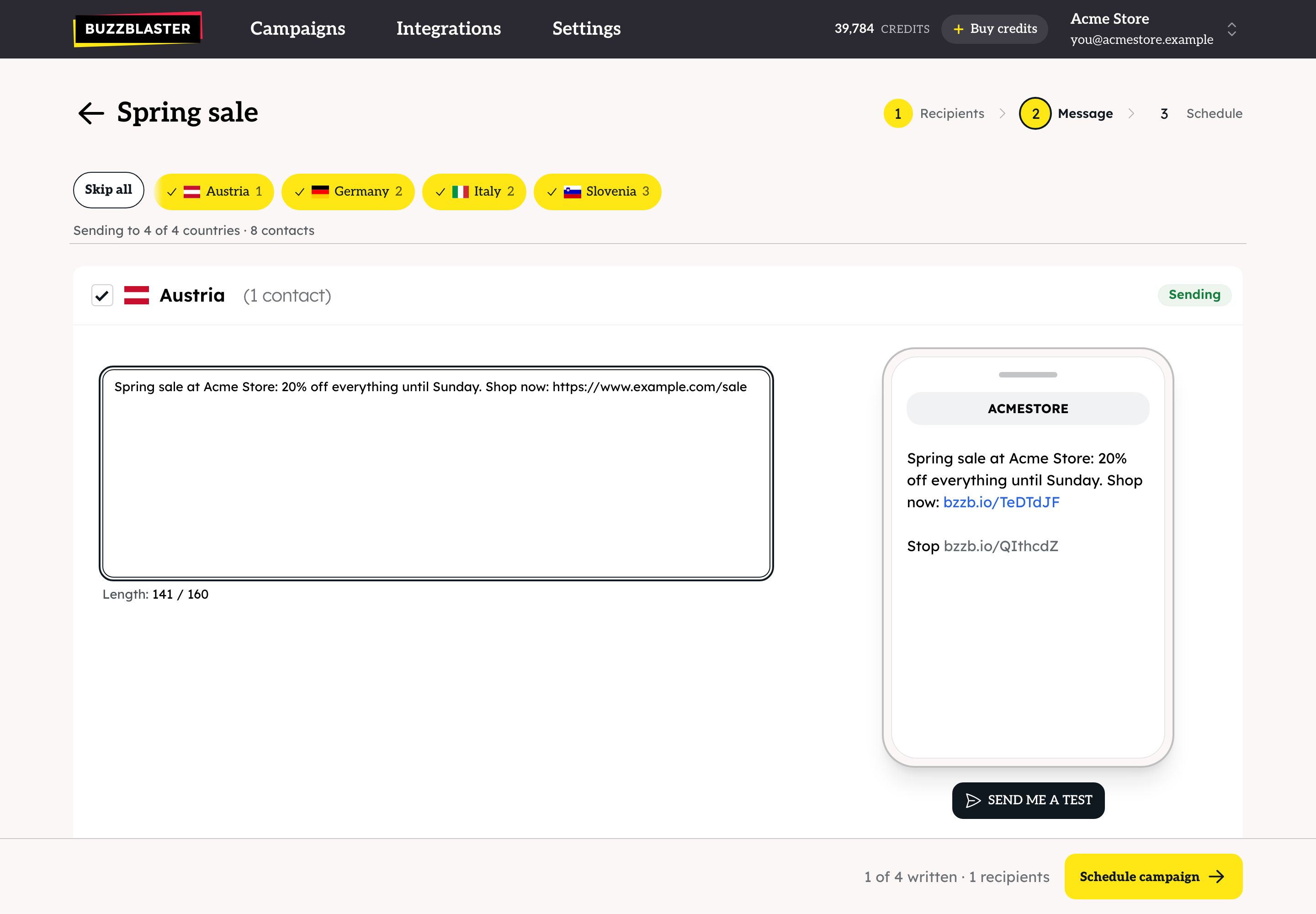Screen dimensions: 1316x914
Task: Open the Settings menu
Action: point(586,29)
